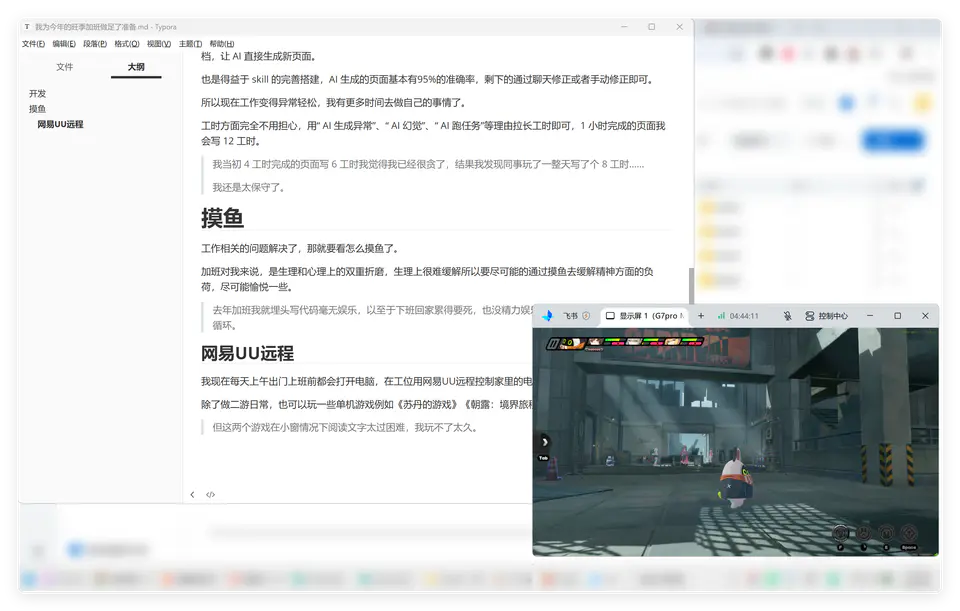Switch sidebar to the 文件 tab
The height and width of the screenshot is (611, 960).
(x=64, y=67)
